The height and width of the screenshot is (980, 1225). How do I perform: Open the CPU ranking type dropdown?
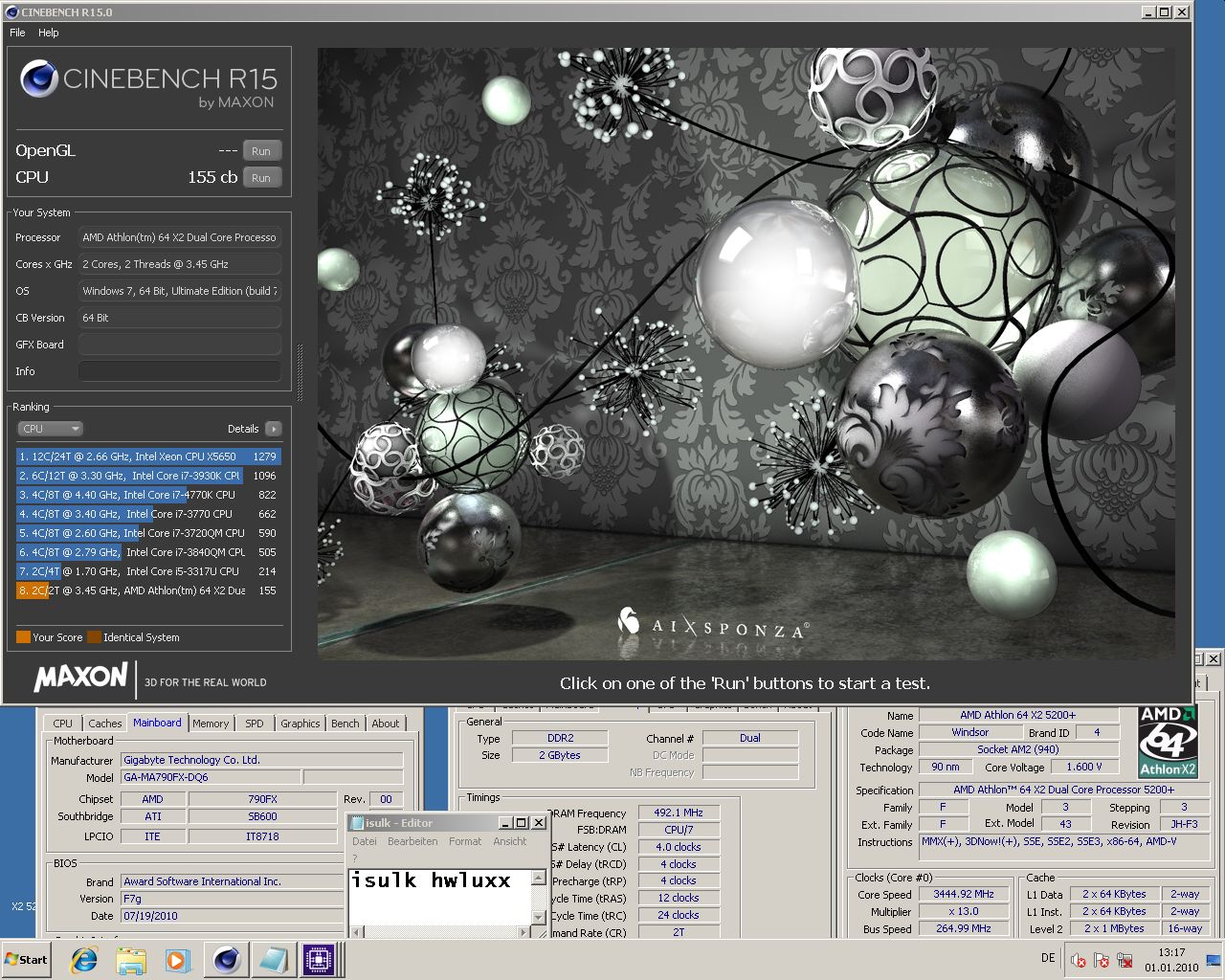[x=50, y=429]
